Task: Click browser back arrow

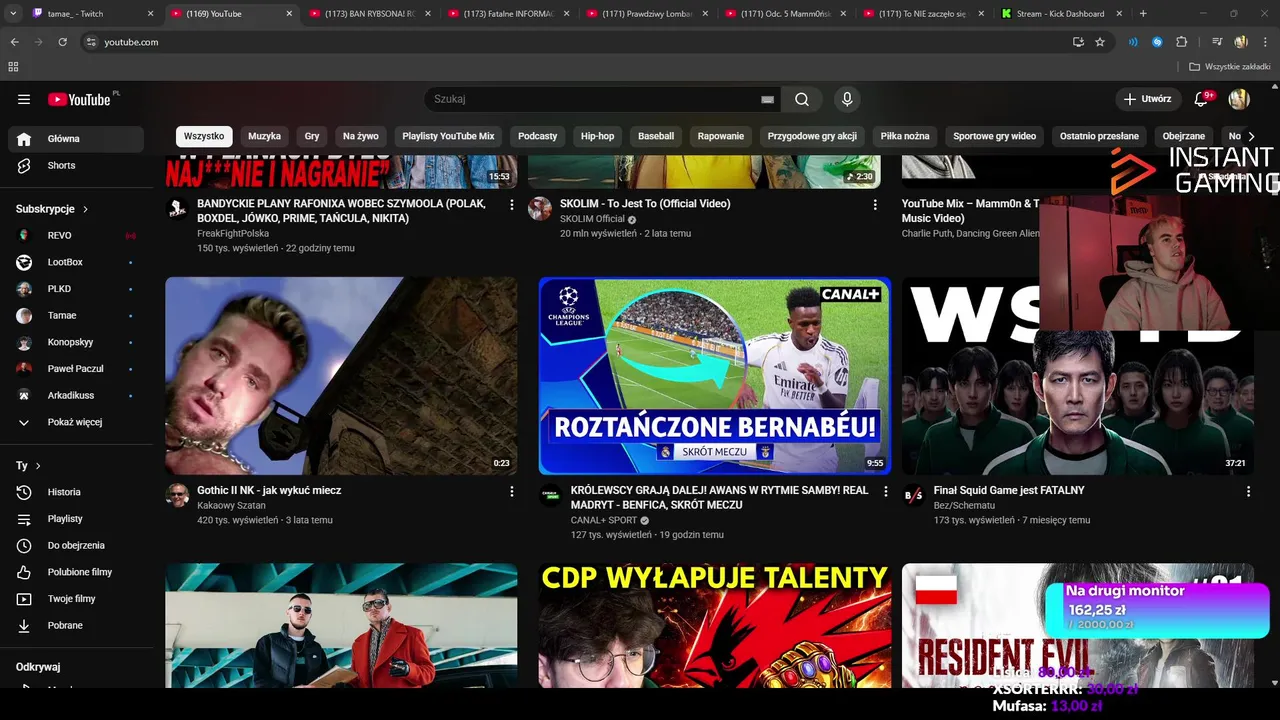Action: [14, 42]
